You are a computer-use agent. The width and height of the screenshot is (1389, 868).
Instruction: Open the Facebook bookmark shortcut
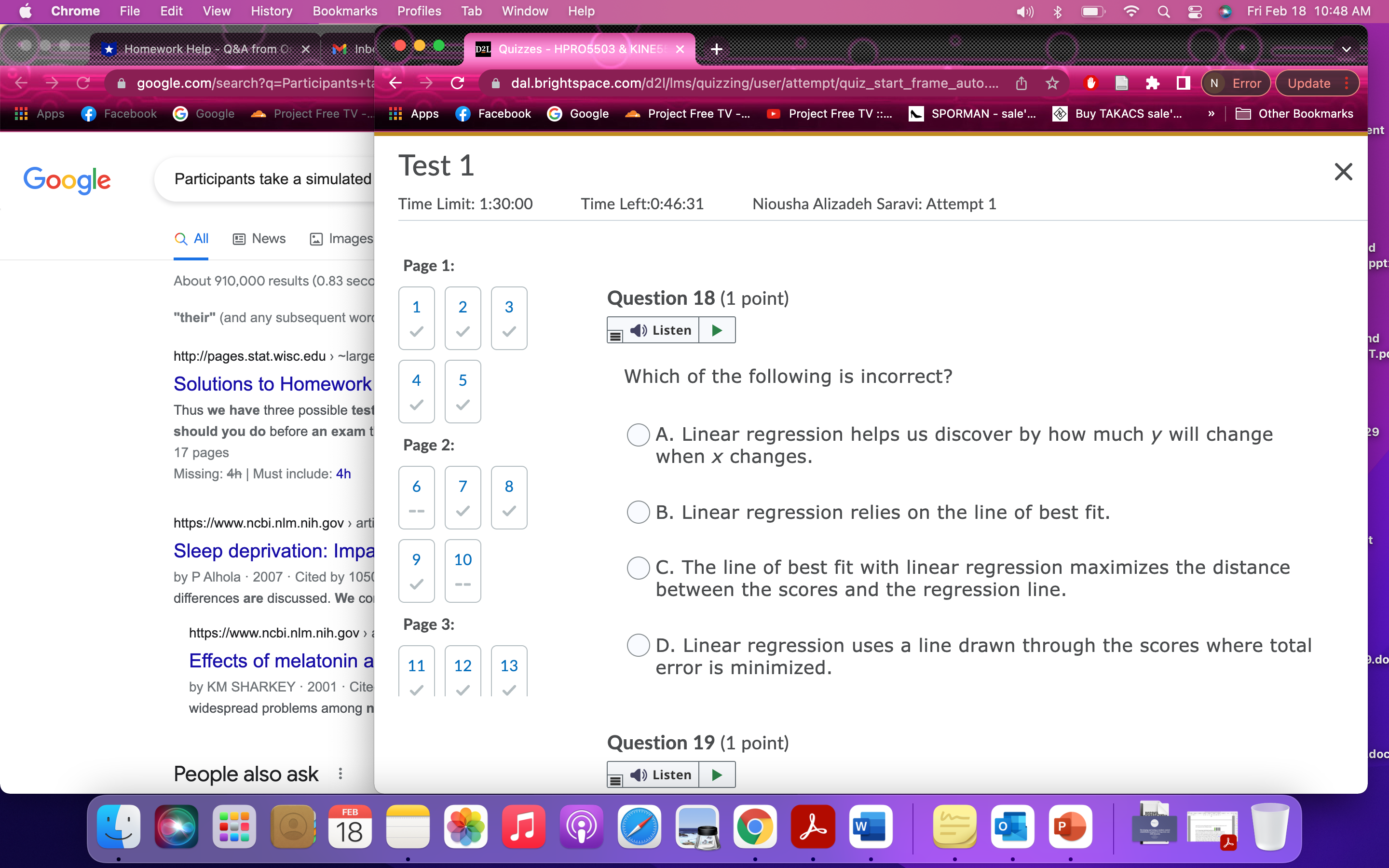click(x=493, y=114)
